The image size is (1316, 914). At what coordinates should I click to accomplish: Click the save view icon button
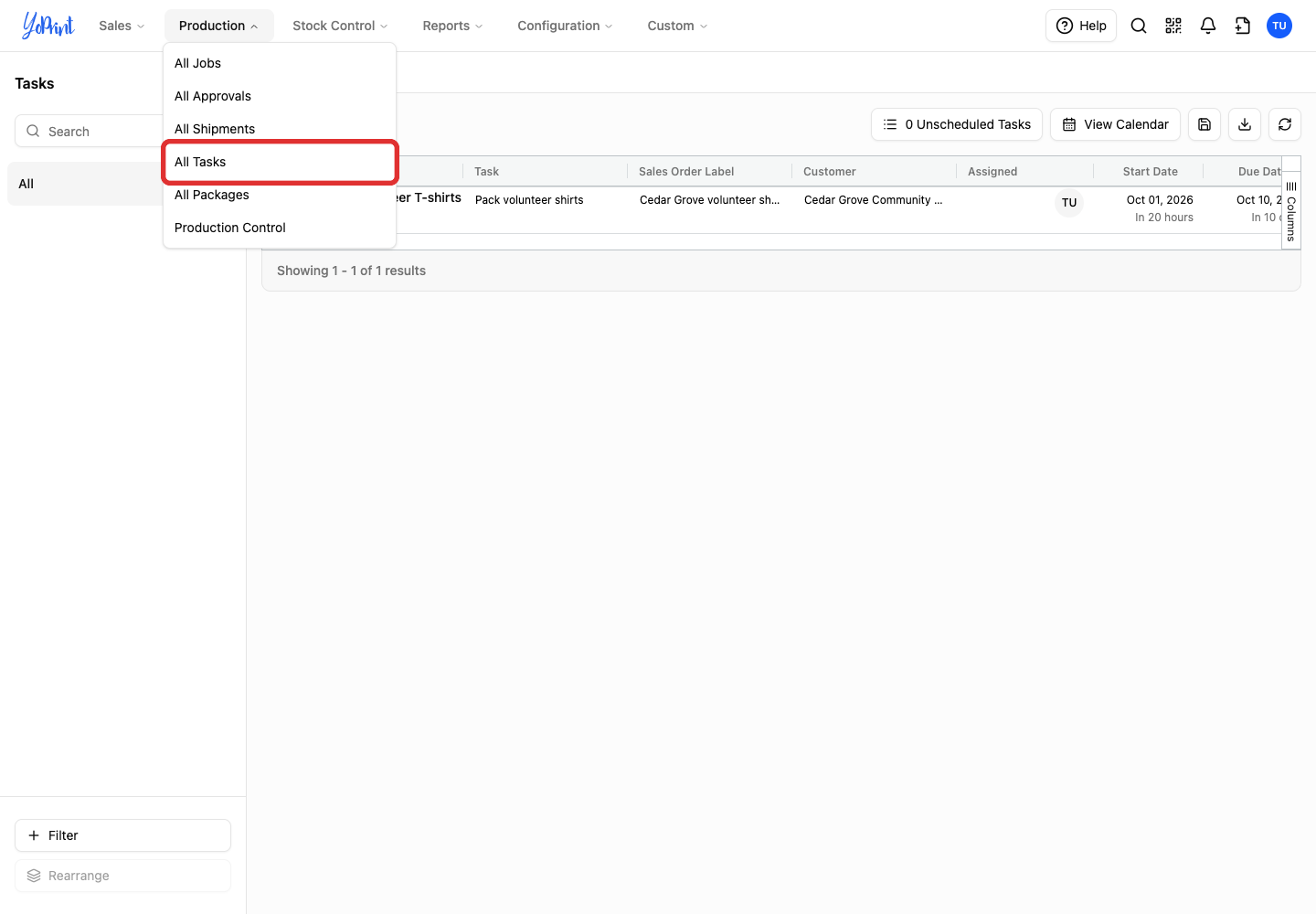coord(1205,124)
